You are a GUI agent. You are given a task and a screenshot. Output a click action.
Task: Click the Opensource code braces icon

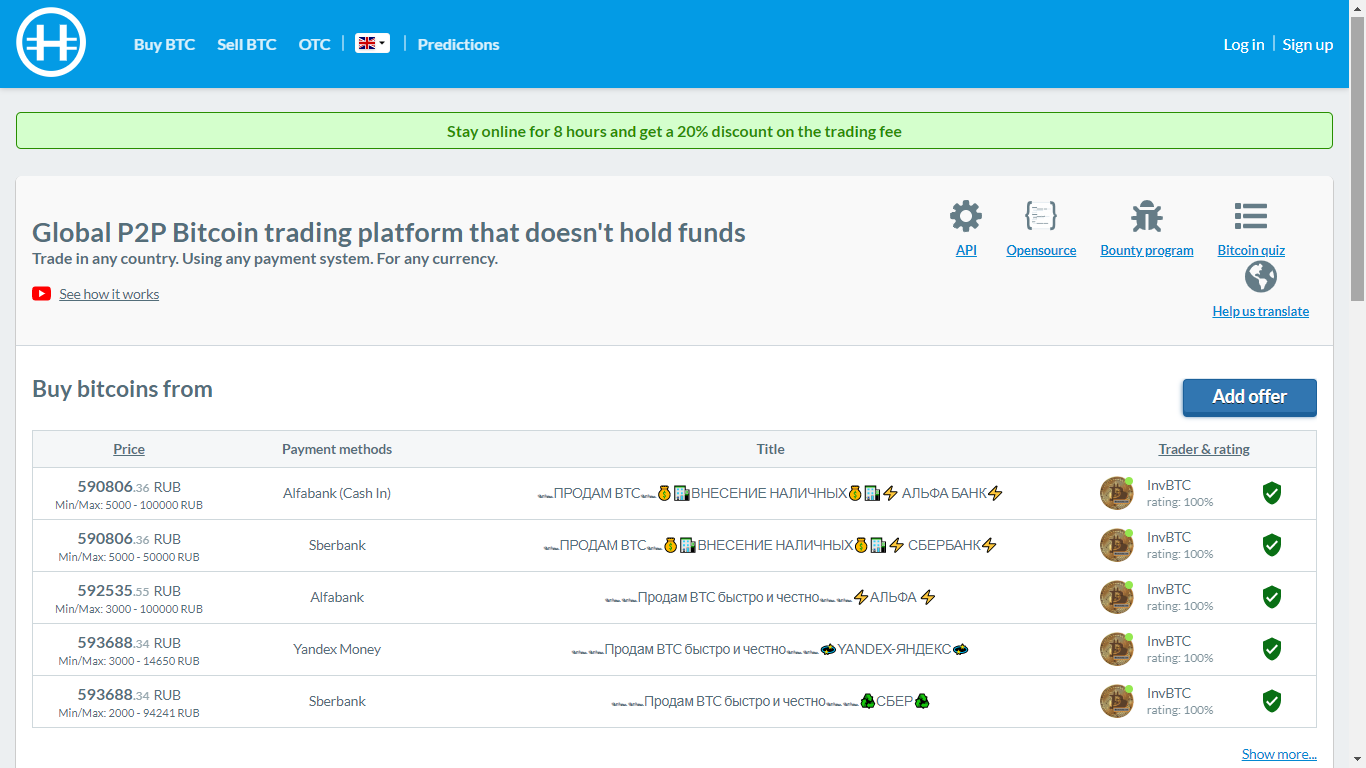(1041, 216)
